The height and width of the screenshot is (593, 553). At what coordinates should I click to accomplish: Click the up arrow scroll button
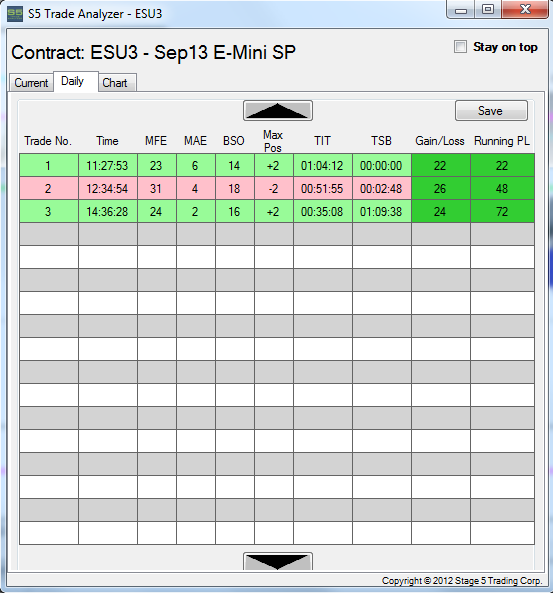pos(278,110)
